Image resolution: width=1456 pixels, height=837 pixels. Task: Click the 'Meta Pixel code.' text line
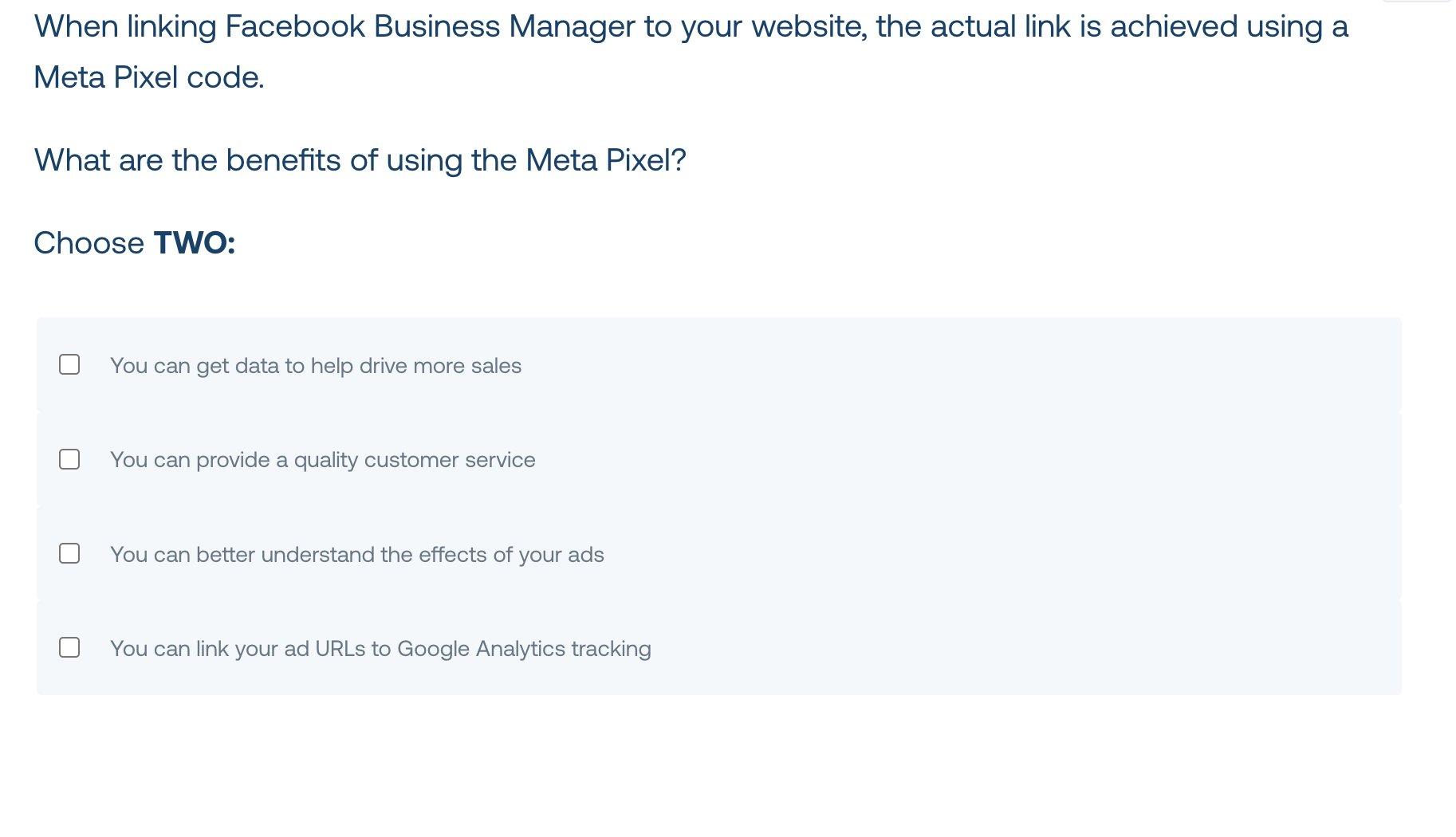point(149,77)
